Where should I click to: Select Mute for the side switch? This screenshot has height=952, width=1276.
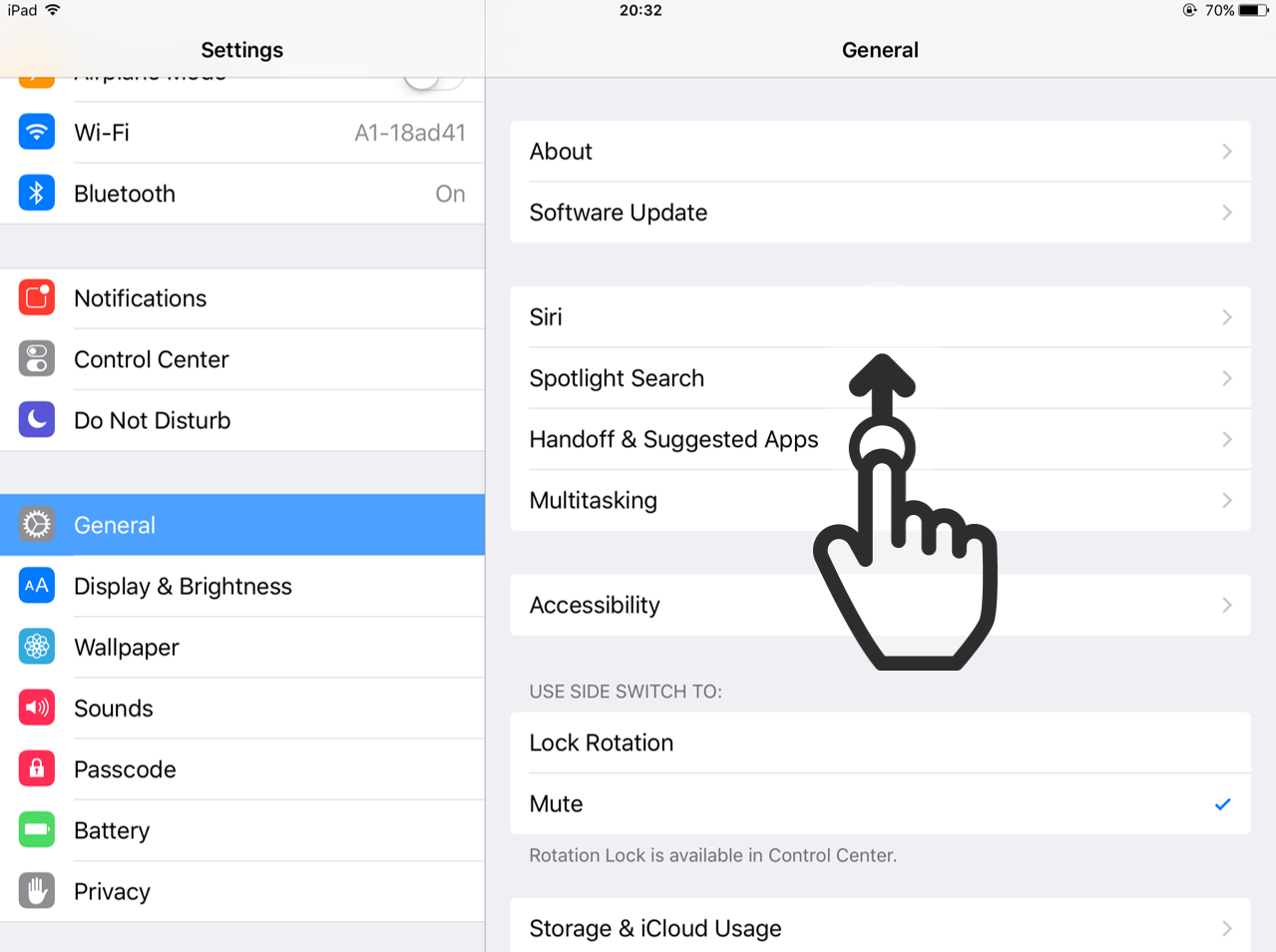[x=880, y=803]
